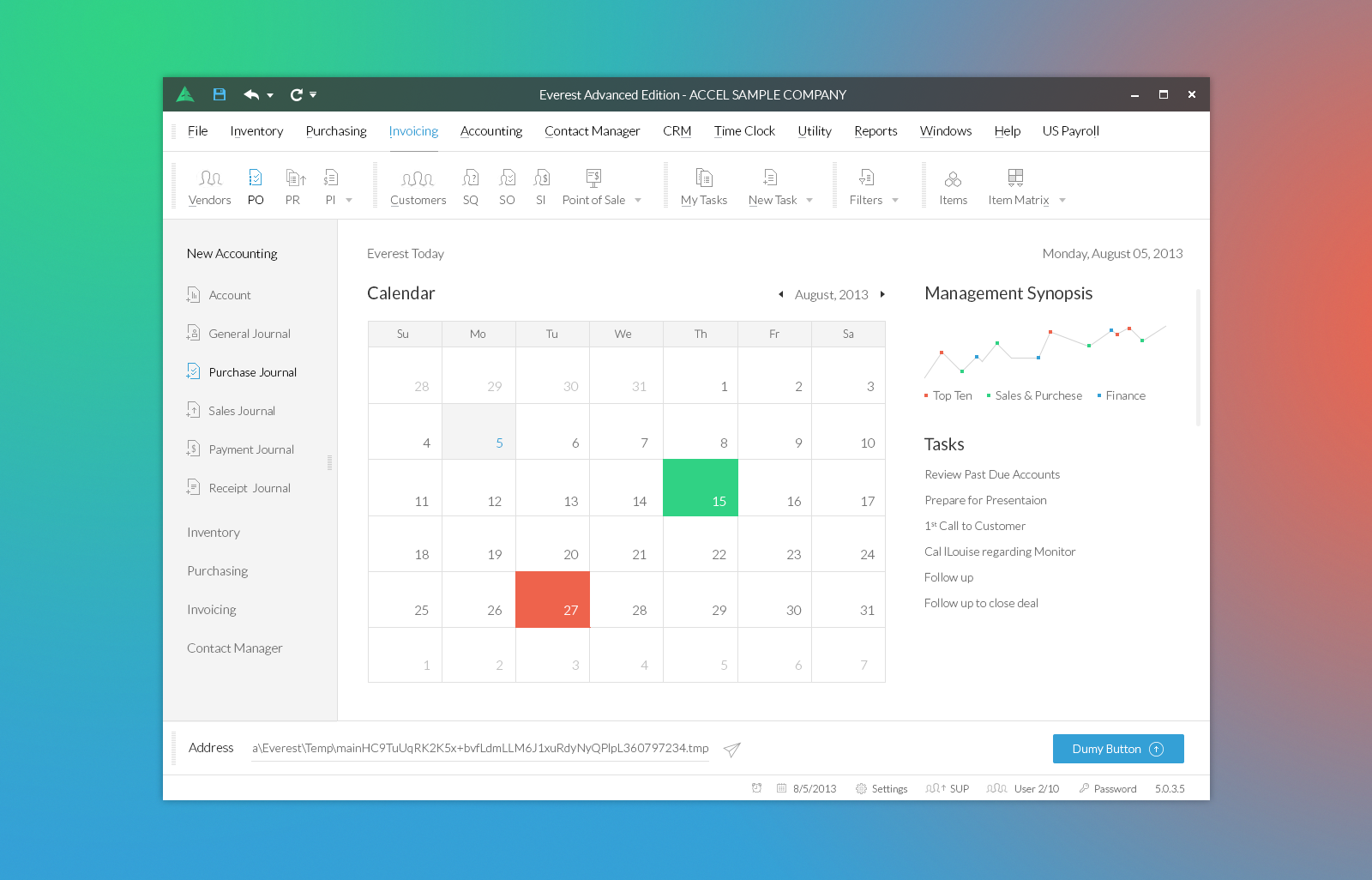This screenshot has width=1372, height=880.
Task: Click the Dumy Button
Action: (1118, 749)
